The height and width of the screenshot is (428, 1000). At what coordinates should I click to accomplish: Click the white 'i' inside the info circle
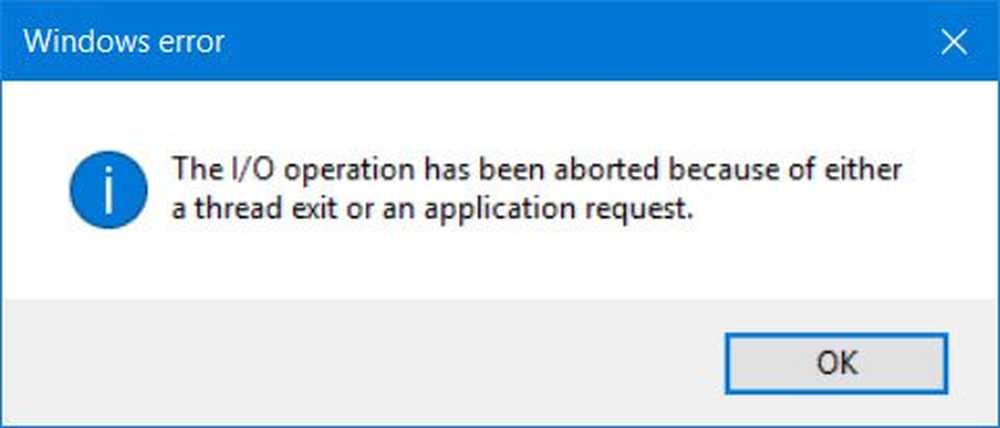pos(108,189)
